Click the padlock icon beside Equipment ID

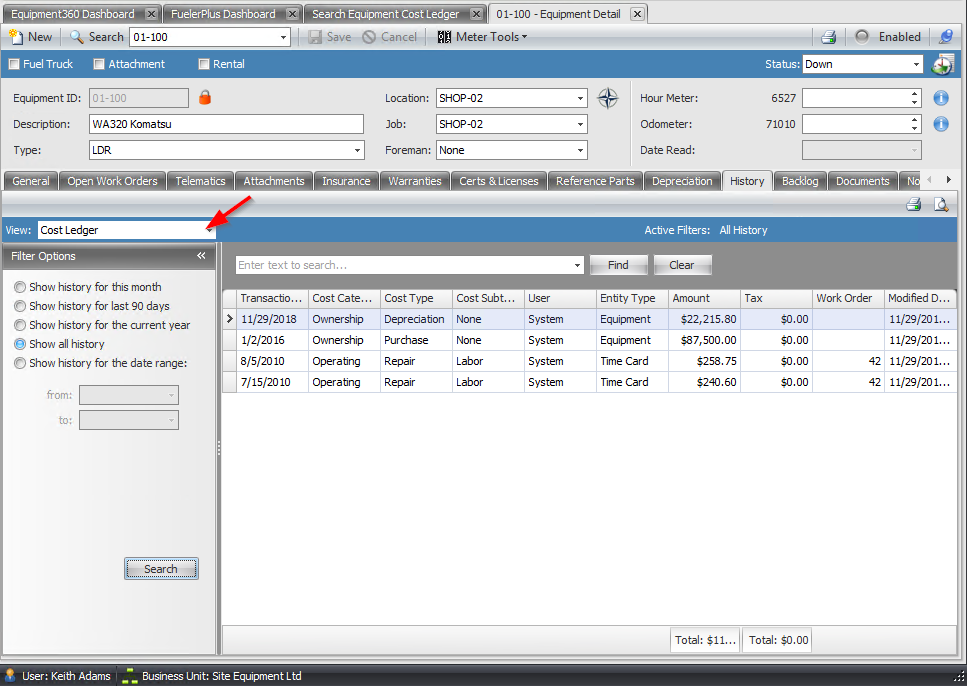point(204,98)
